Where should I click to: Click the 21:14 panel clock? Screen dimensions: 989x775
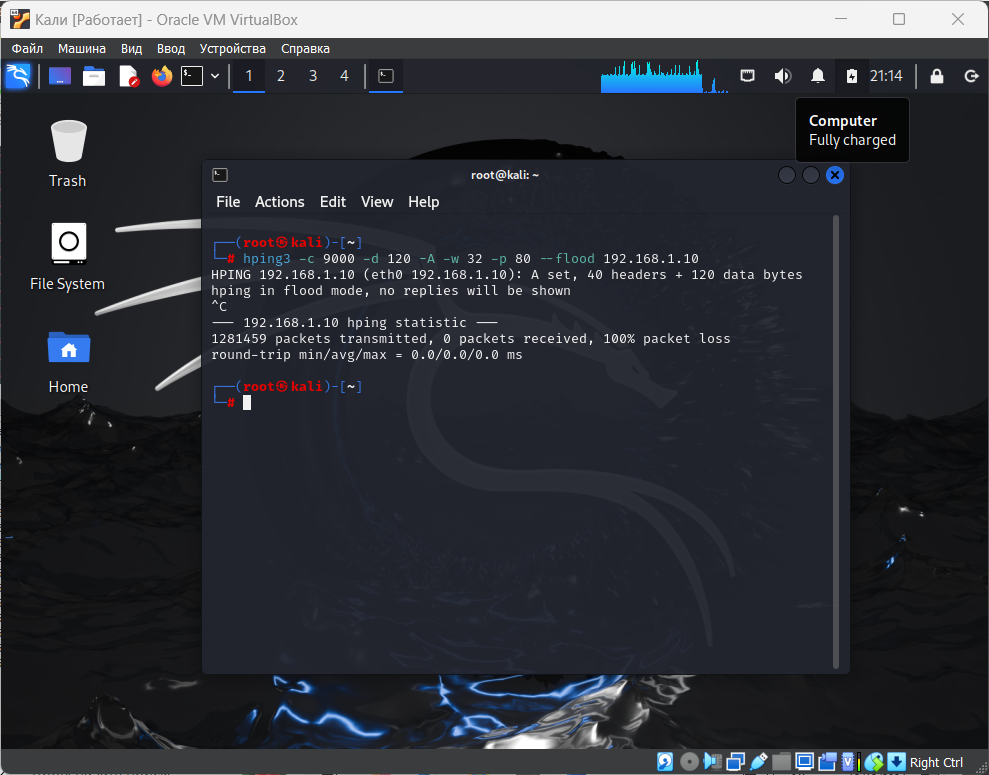(886, 76)
